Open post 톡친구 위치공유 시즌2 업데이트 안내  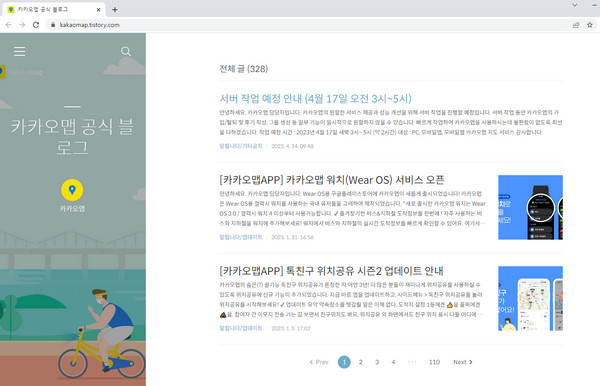[x=331, y=270]
